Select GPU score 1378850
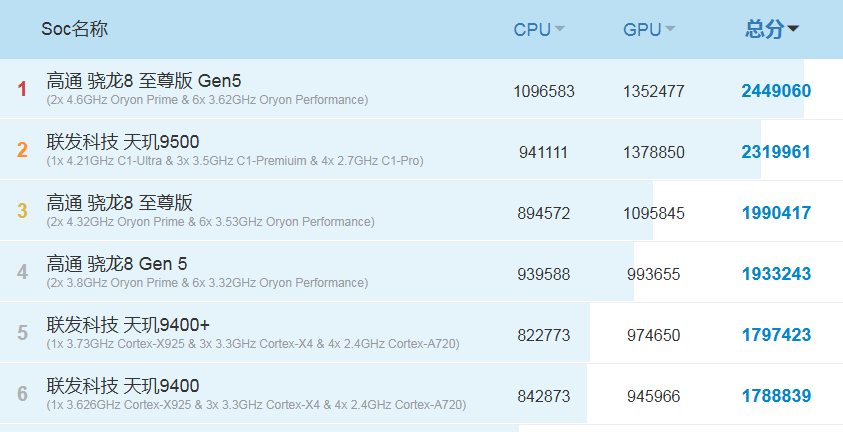The height and width of the screenshot is (432, 843). (x=654, y=153)
